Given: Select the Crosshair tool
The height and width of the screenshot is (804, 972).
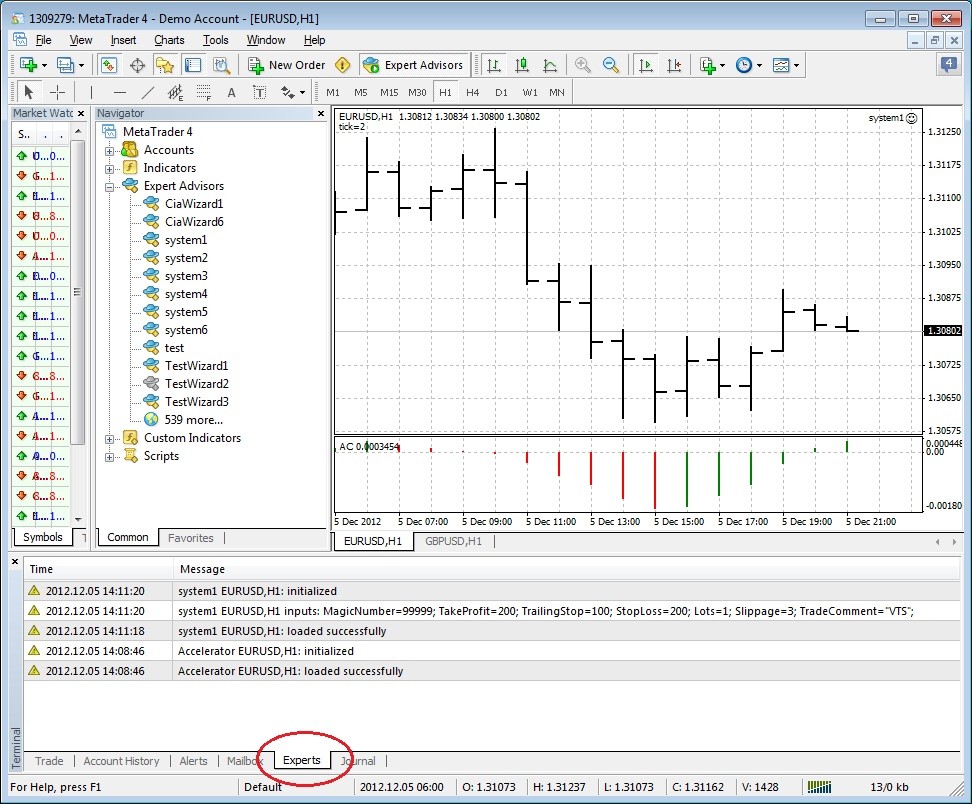Looking at the screenshot, I should pyautogui.click(x=57, y=92).
